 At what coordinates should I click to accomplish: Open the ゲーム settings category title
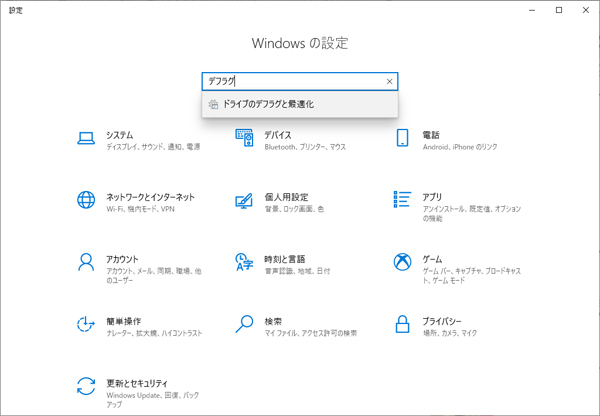pos(432,259)
